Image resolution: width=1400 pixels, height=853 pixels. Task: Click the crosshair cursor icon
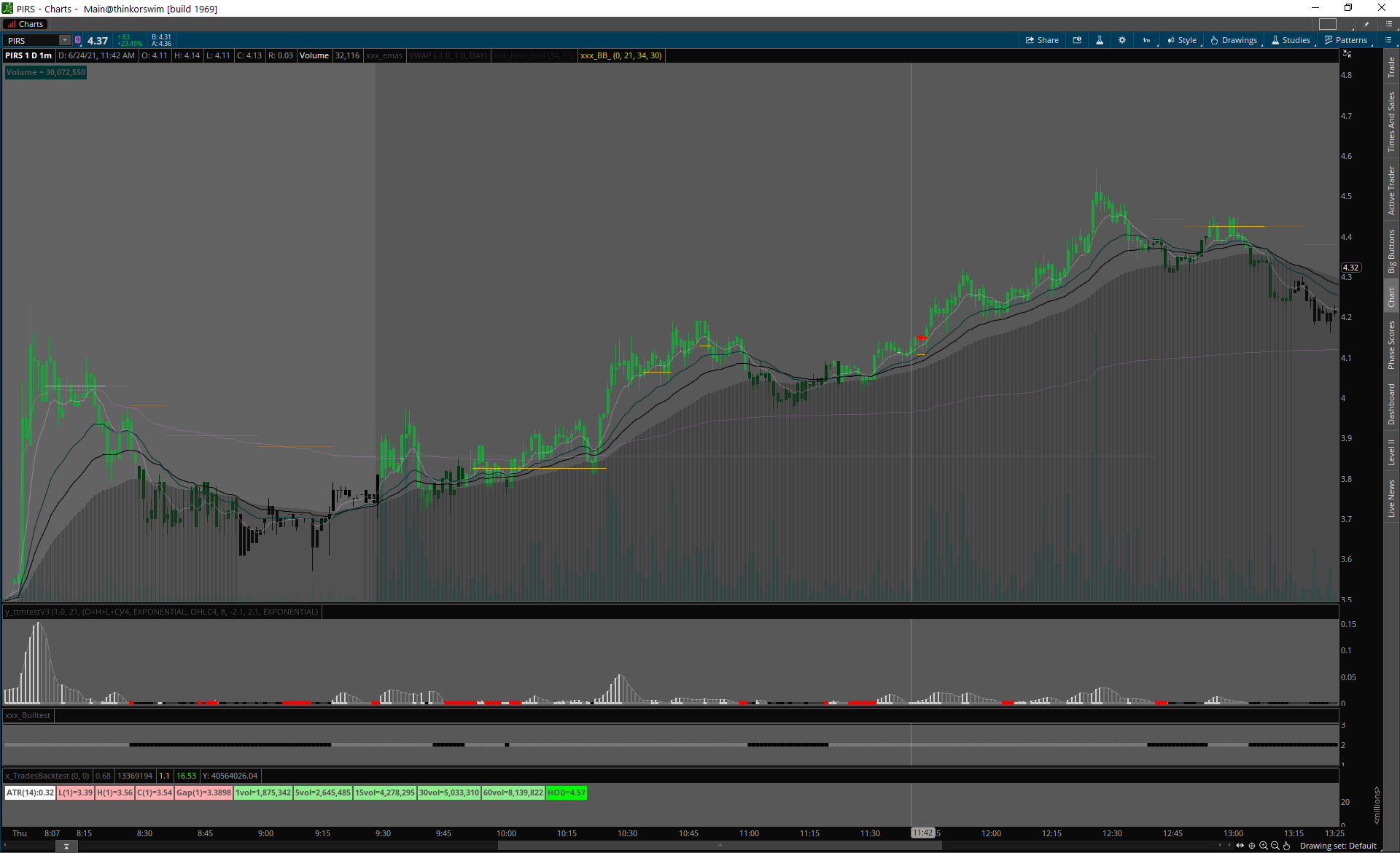[x=1252, y=846]
